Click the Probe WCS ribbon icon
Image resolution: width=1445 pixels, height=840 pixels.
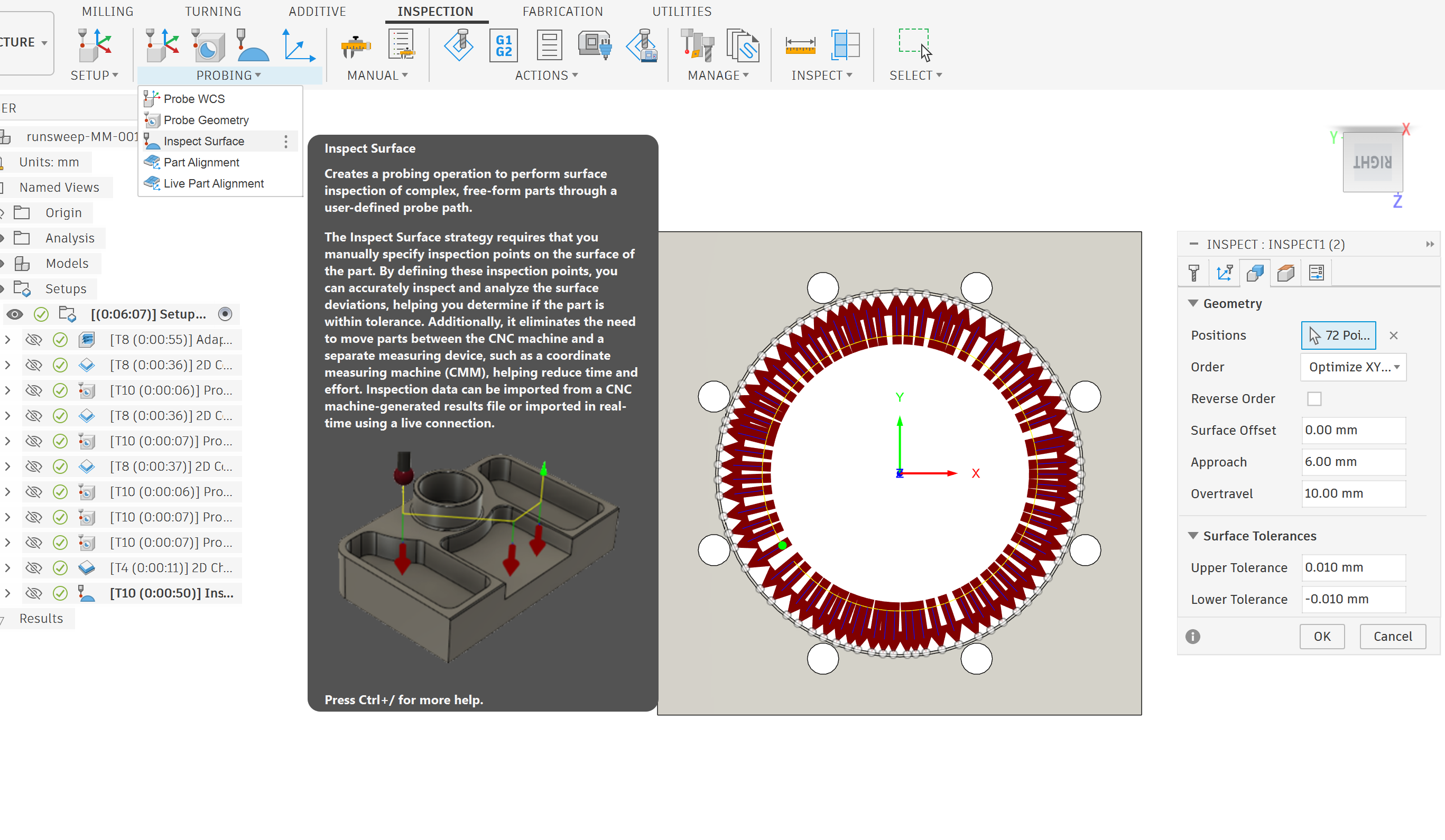pyautogui.click(x=162, y=45)
